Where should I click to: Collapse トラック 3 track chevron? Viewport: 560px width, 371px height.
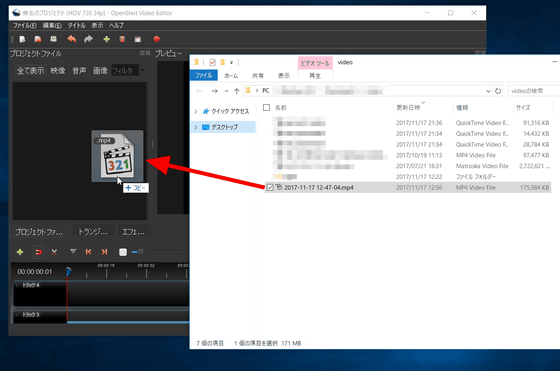tap(17, 315)
